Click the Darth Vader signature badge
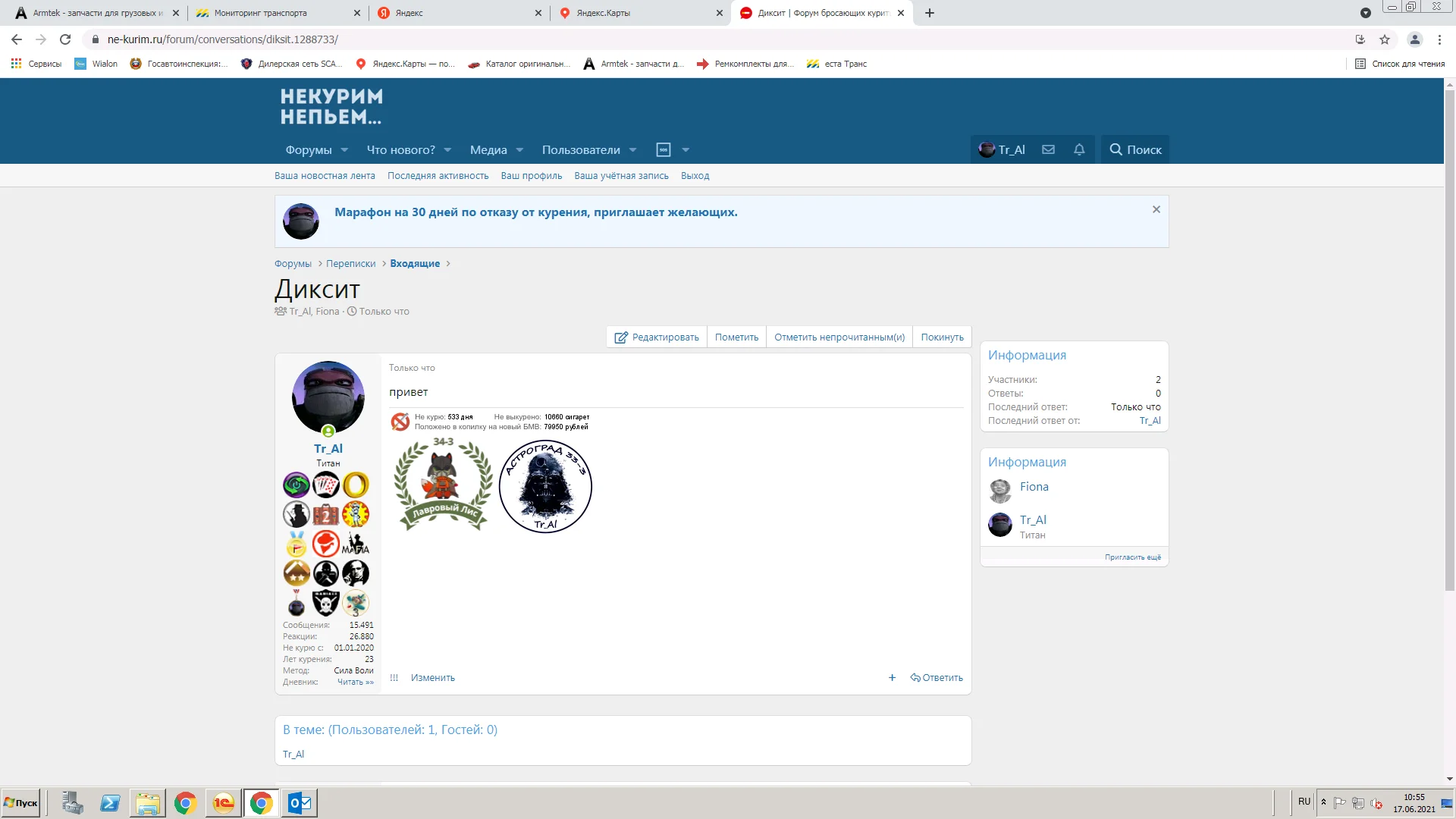 click(545, 487)
